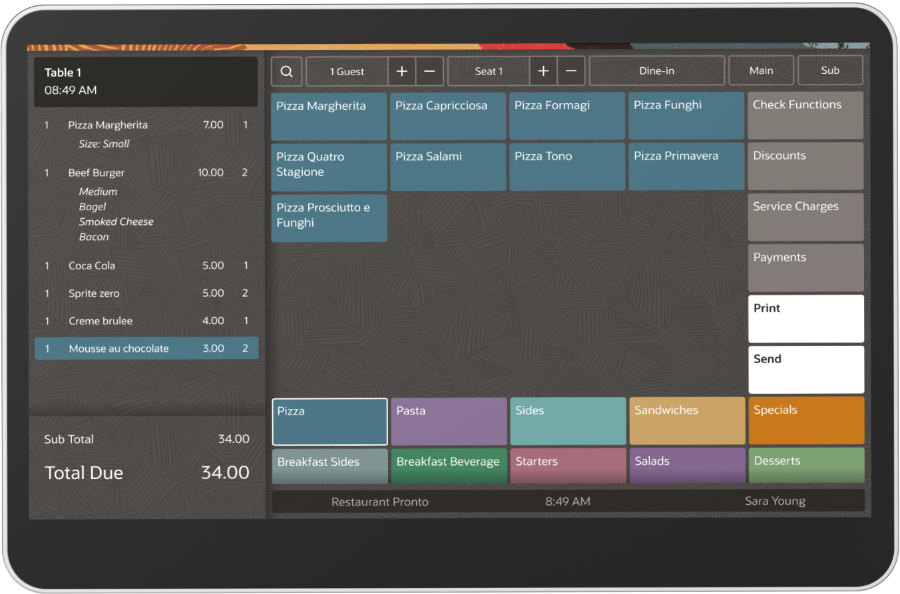Select the Bacon modifier line
Viewport: 900px width, 594px height.
94,236
